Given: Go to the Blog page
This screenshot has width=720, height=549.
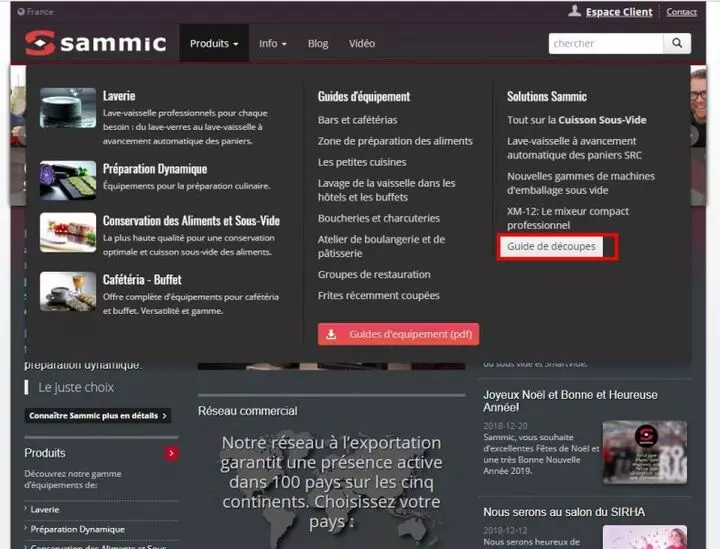Looking at the screenshot, I should 318,44.
